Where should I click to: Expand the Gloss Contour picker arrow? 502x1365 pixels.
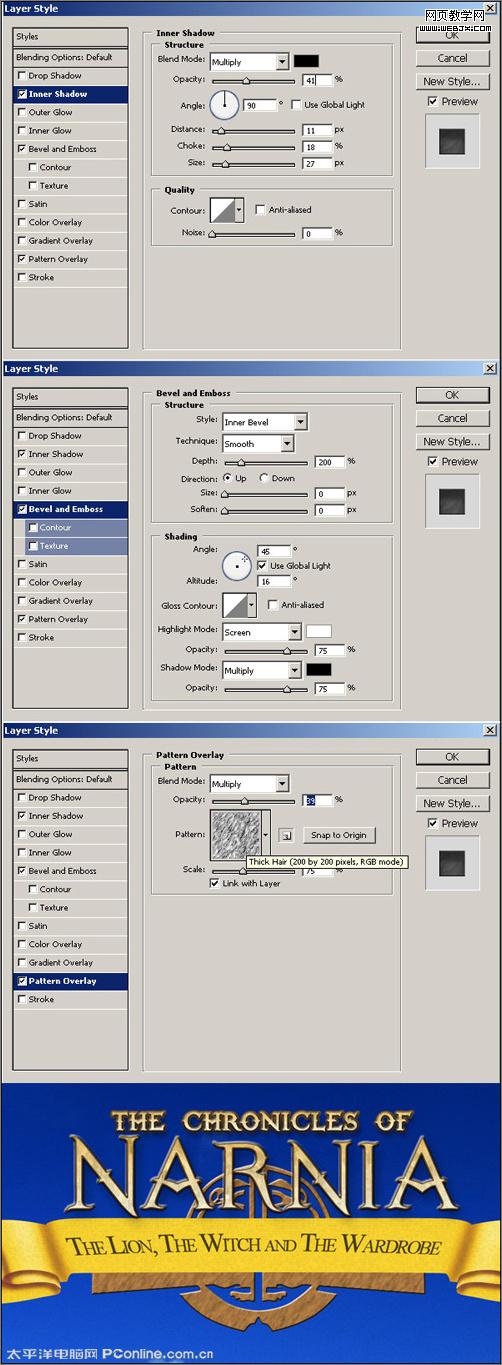pyautogui.click(x=251, y=605)
